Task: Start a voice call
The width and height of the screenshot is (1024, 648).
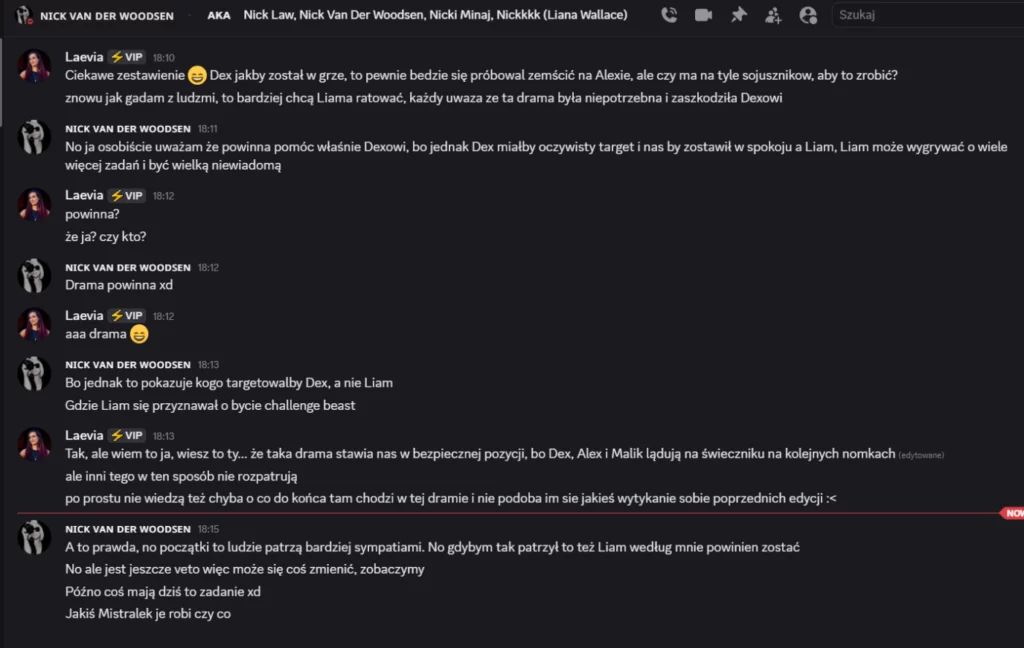Action: 670,15
